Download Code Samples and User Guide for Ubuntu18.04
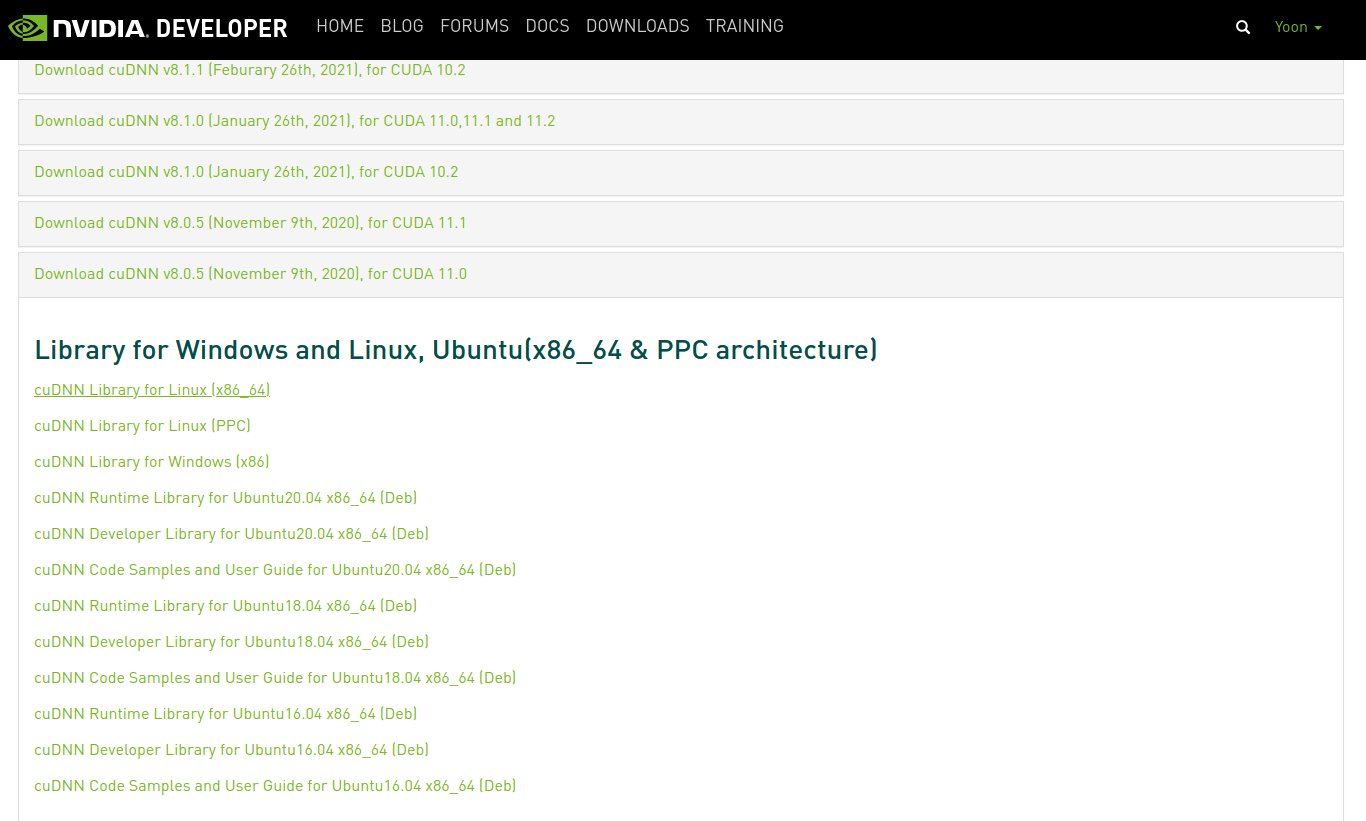1366x821 pixels. (275, 678)
